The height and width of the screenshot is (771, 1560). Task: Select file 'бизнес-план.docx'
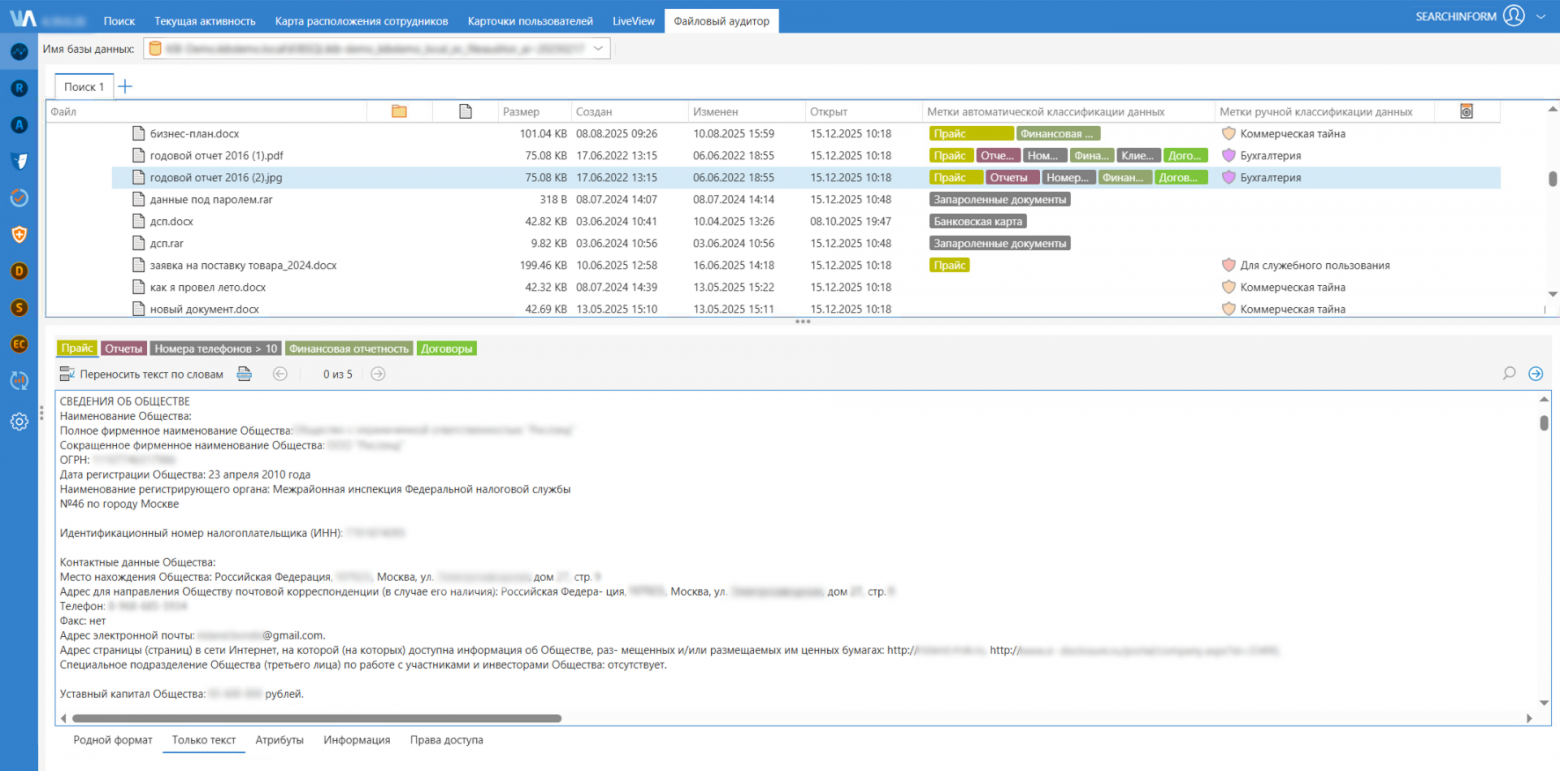(x=195, y=134)
